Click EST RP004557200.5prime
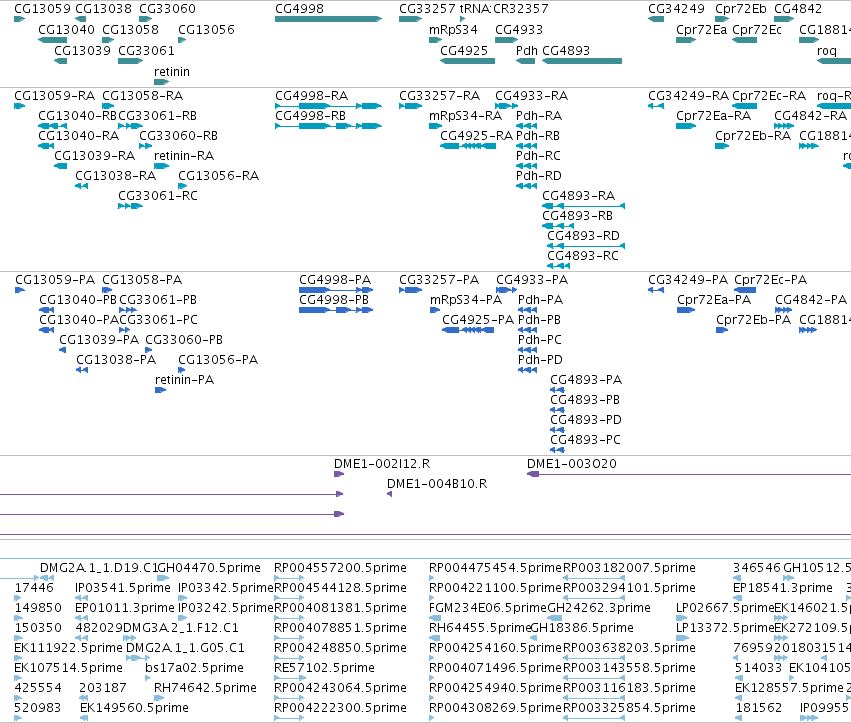Viewport: 851px width, 723px height. coord(340,568)
